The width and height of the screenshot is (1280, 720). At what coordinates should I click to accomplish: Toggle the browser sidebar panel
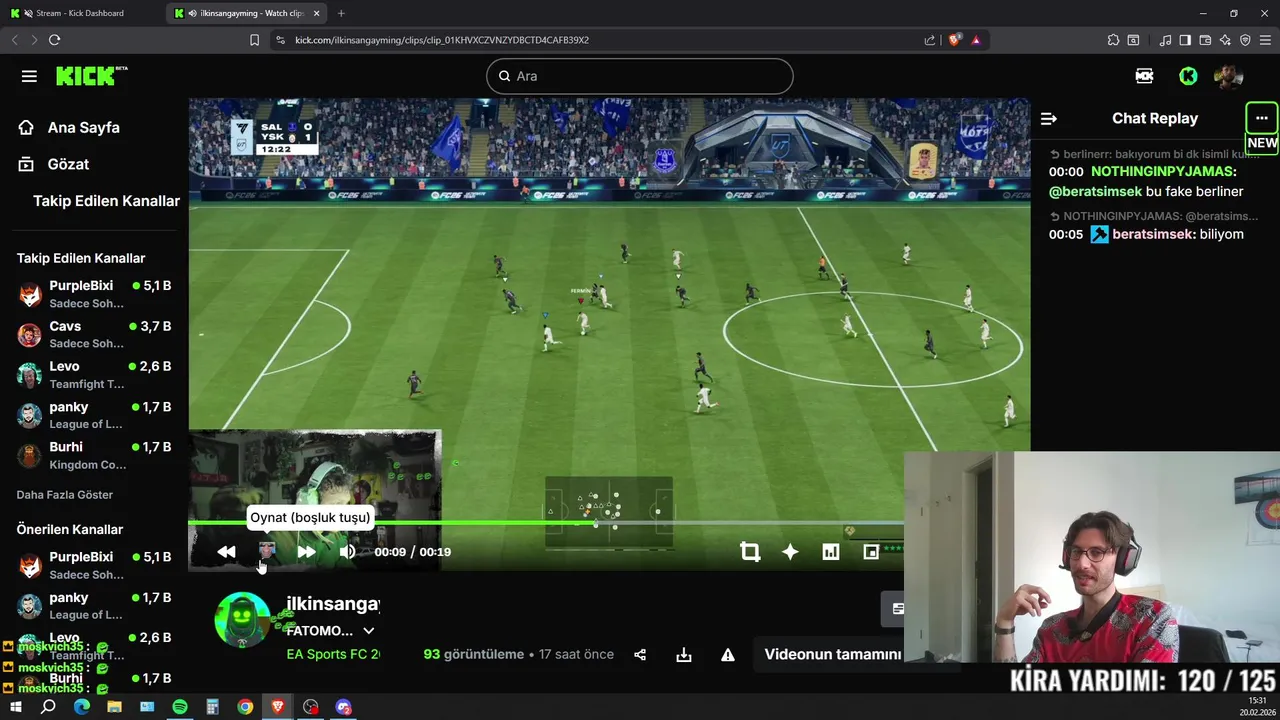pyautogui.click(x=1185, y=40)
